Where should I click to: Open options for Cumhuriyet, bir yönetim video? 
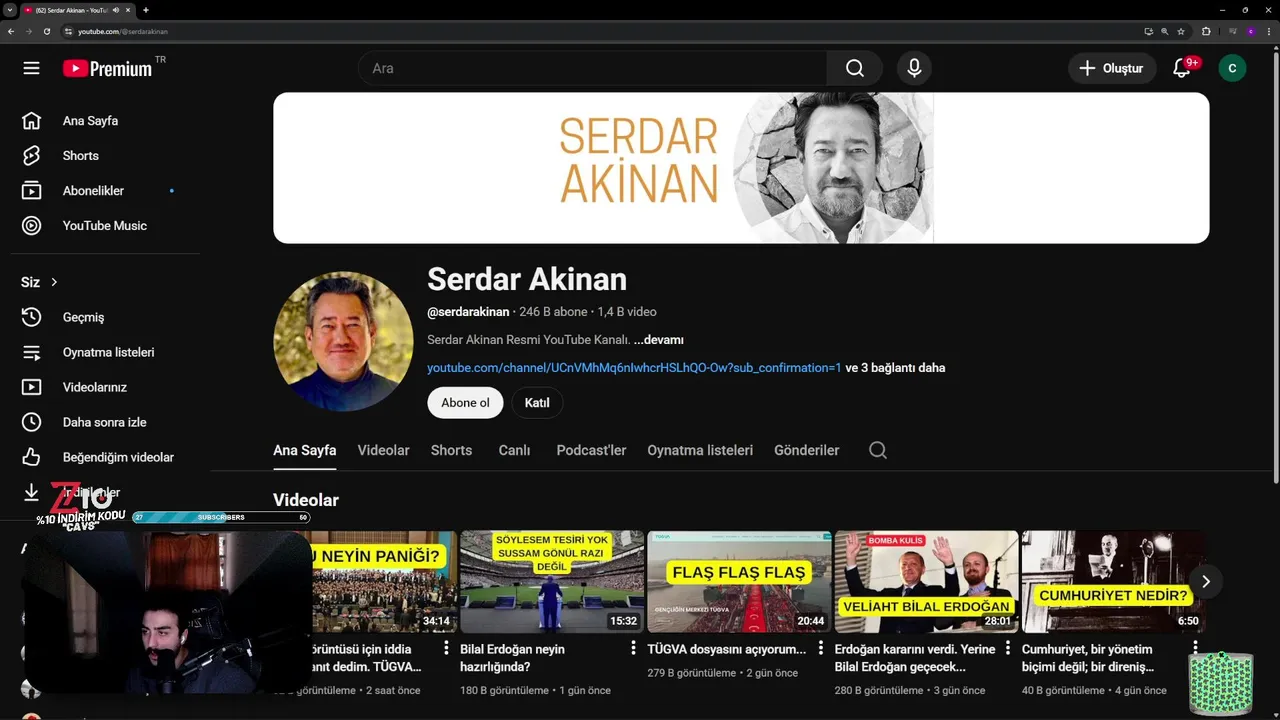(x=1194, y=649)
